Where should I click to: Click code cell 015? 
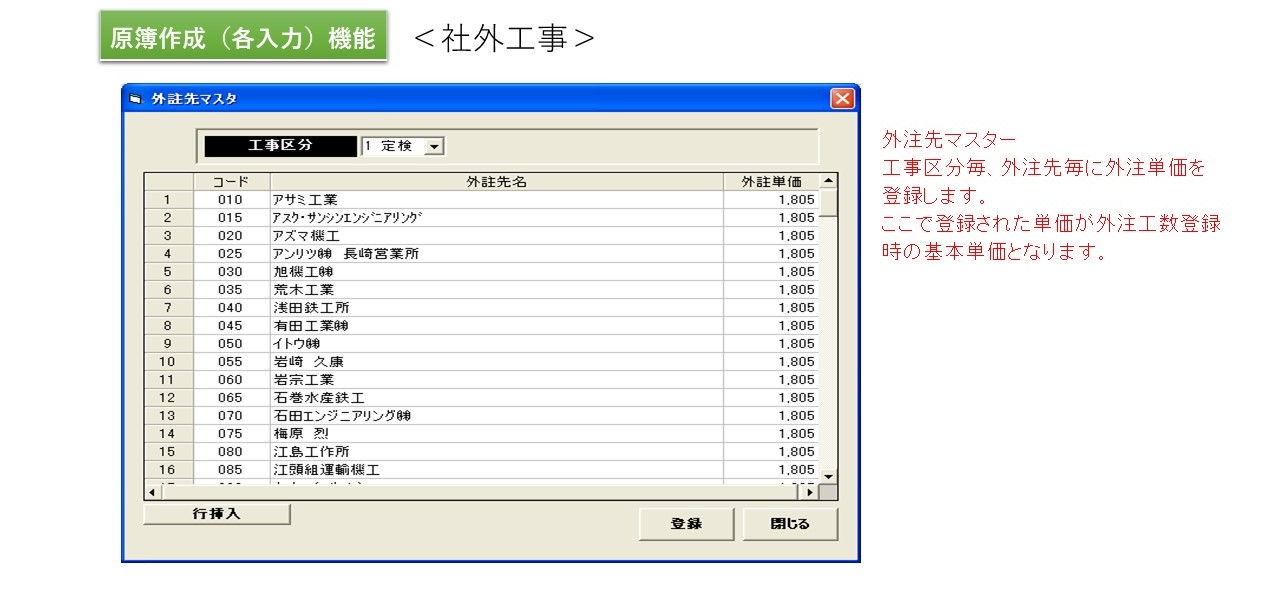pyautogui.click(x=231, y=218)
